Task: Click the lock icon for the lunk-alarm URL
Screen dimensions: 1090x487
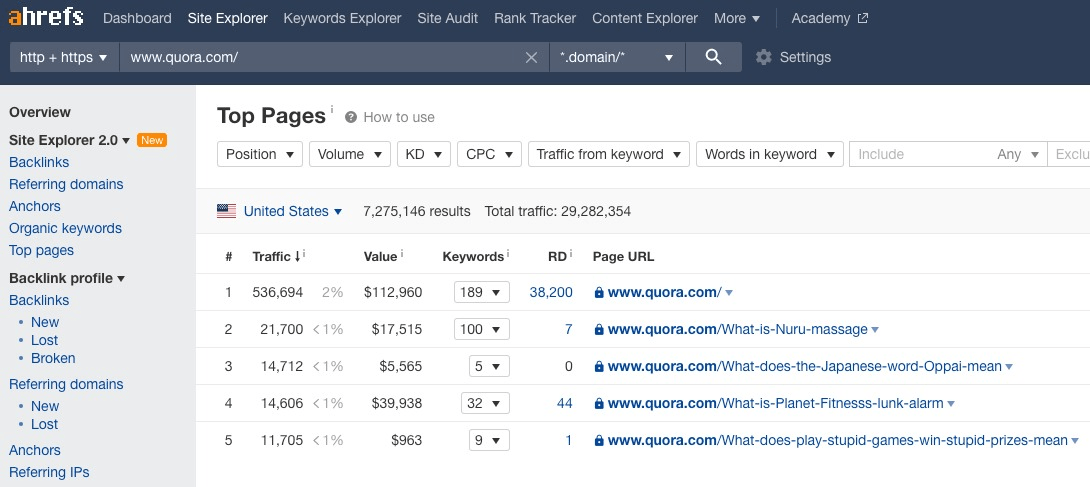Action: [599, 403]
